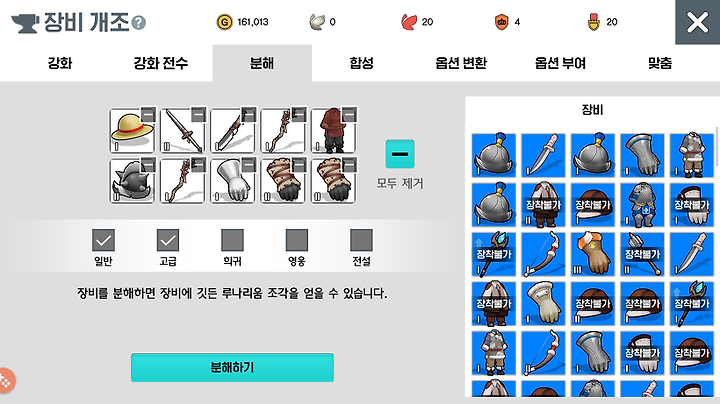Click the orange crown shield currency icon
This screenshot has width=720, height=404.
(501, 22)
